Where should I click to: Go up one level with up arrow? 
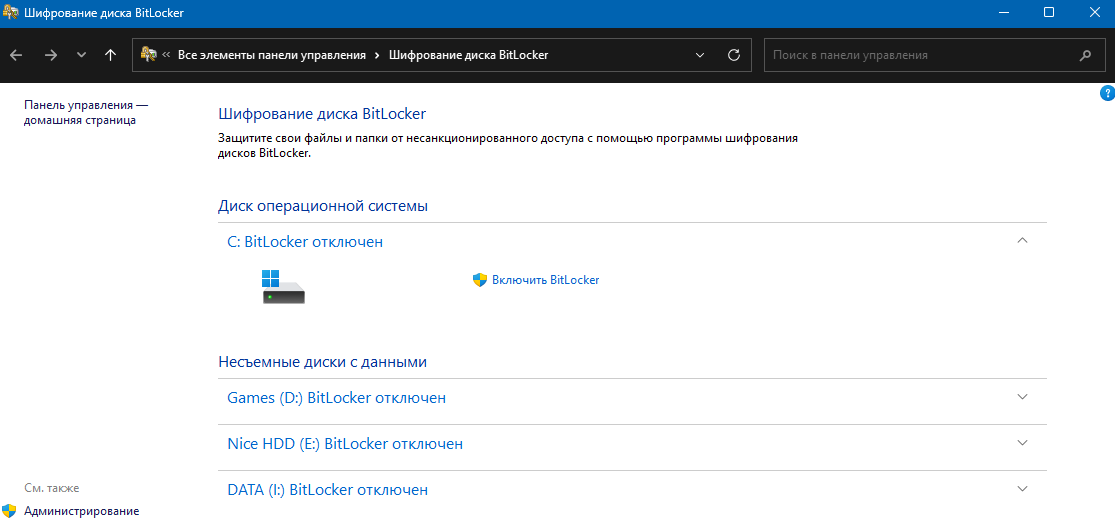click(x=110, y=55)
